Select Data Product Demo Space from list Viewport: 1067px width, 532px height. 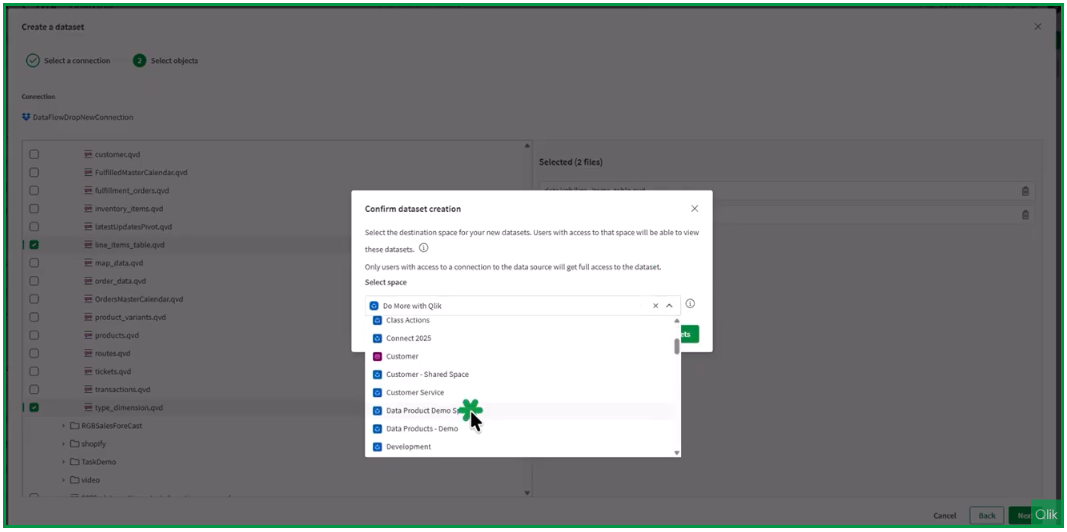pos(425,411)
